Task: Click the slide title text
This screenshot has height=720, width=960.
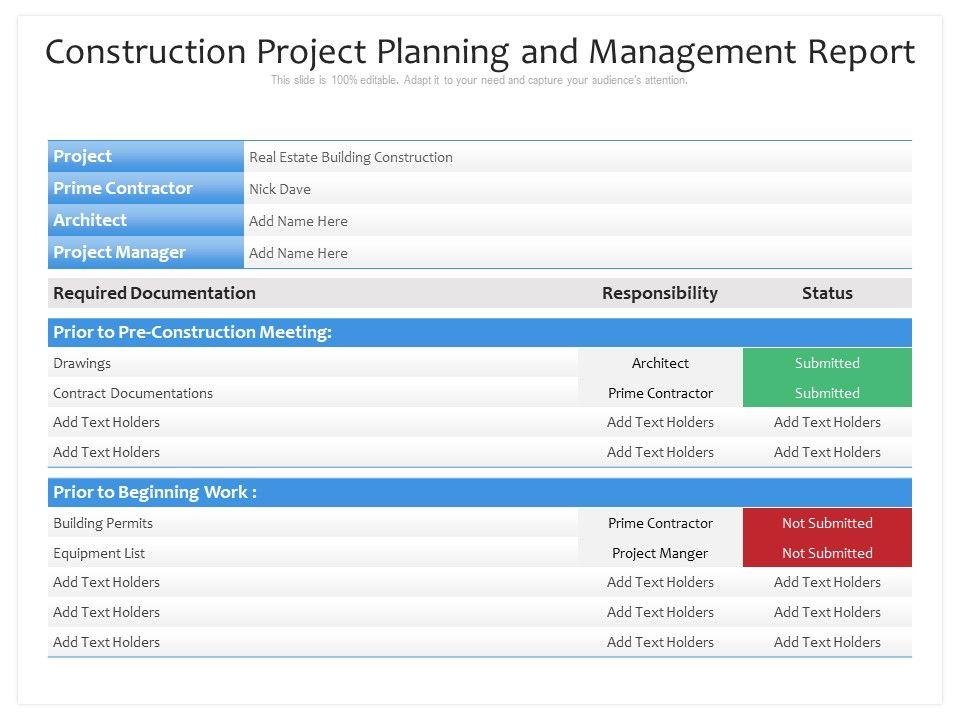Action: (x=480, y=51)
